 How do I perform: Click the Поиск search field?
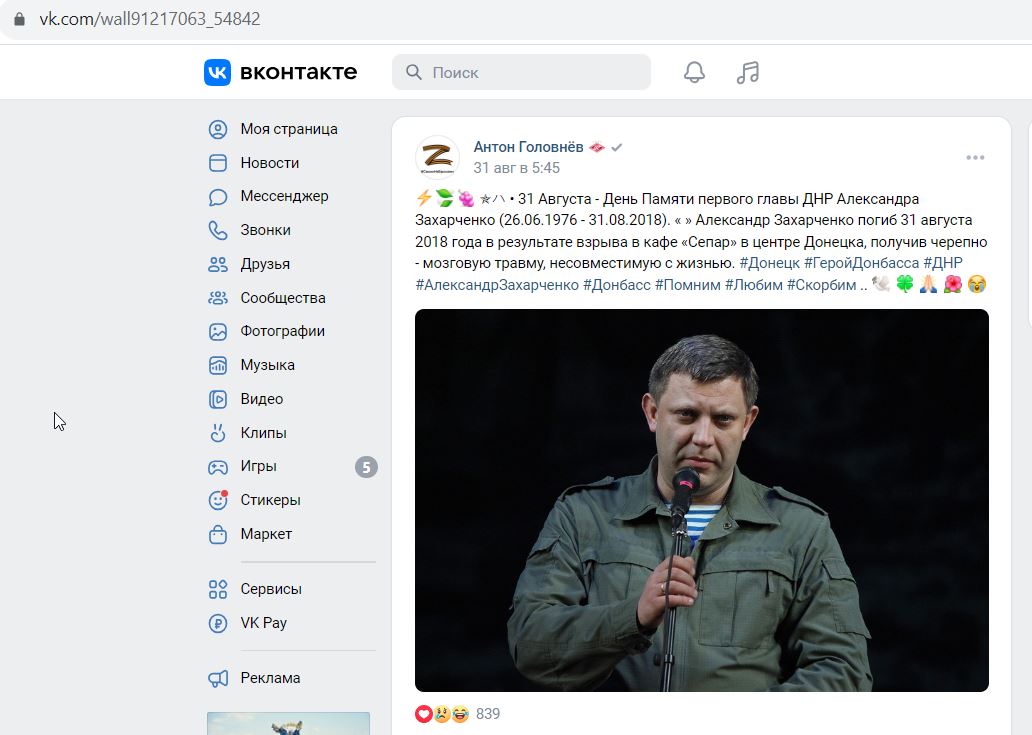point(521,72)
